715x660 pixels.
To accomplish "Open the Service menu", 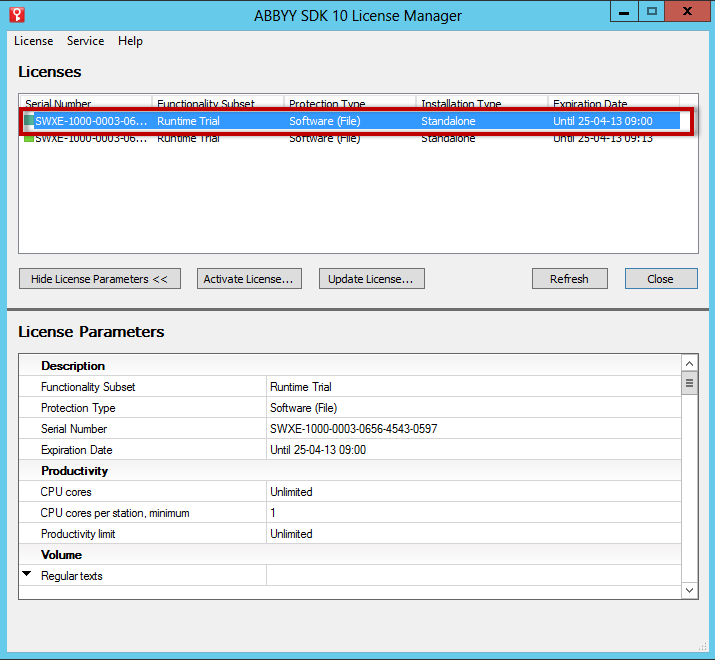I will (85, 41).
